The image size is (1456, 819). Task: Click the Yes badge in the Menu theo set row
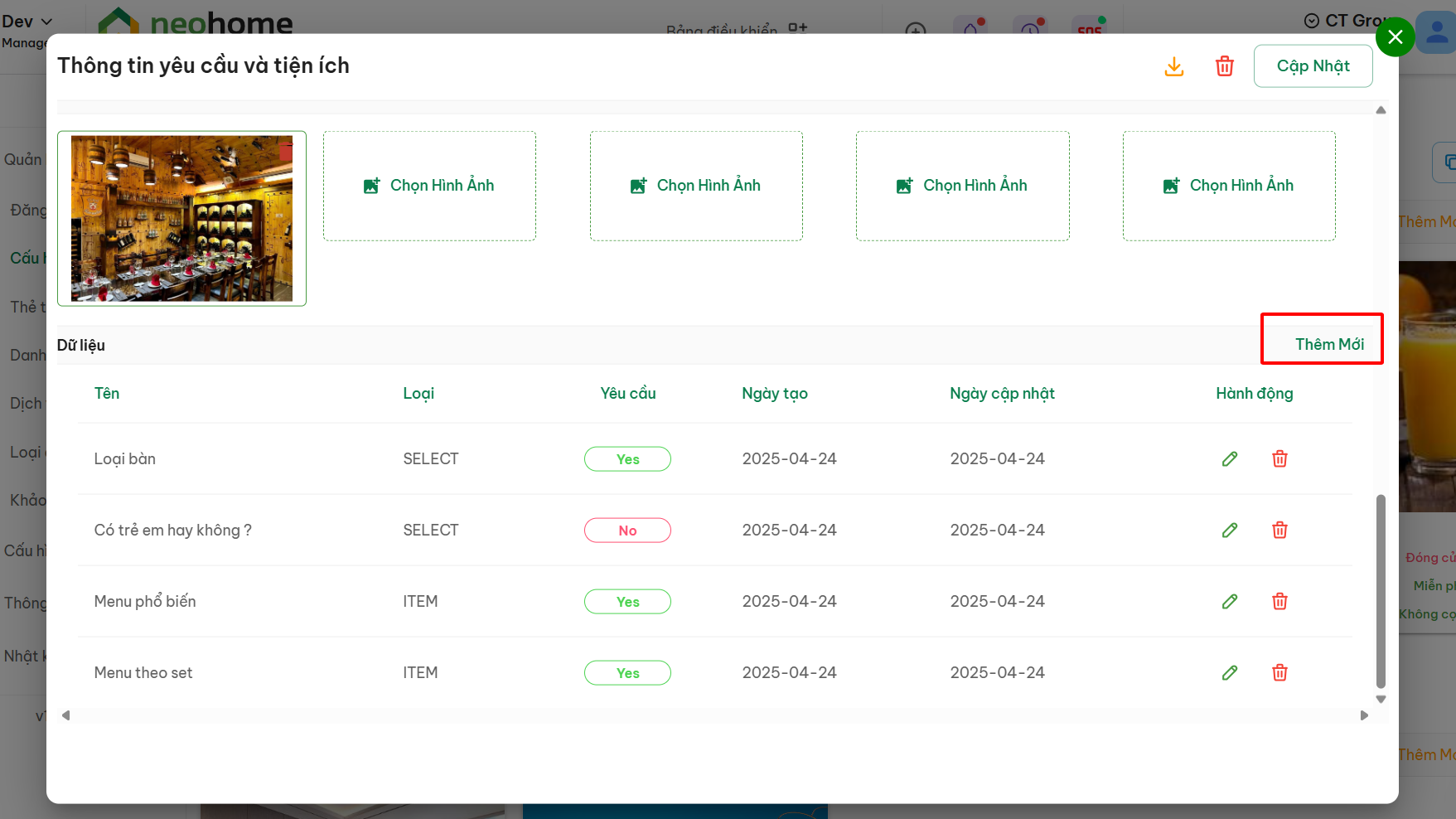tap(627, 673)
